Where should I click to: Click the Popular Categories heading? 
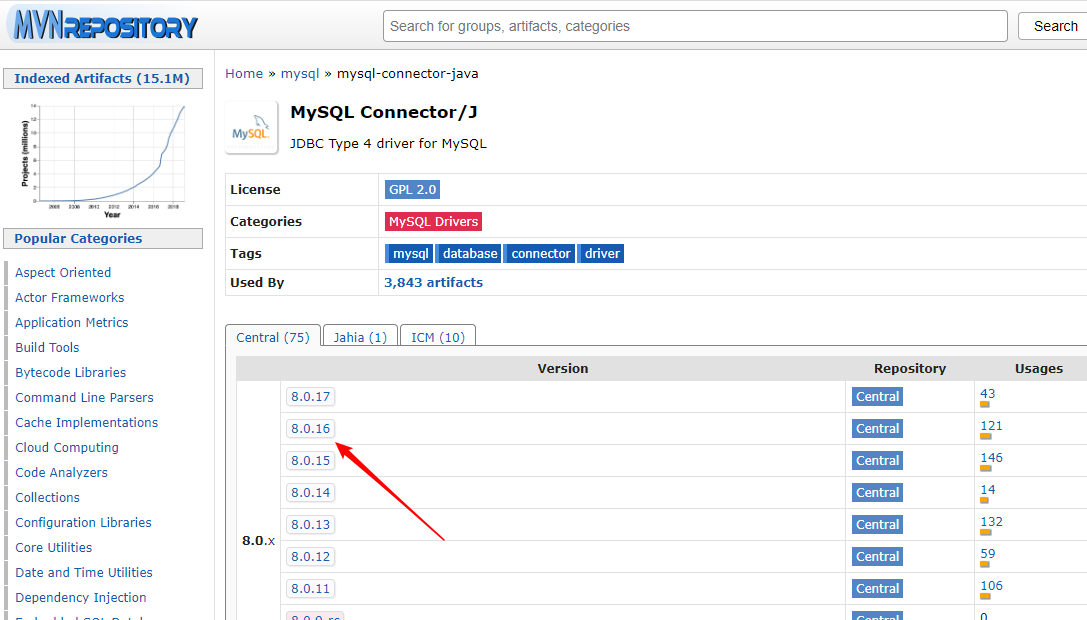pos(103,239)
